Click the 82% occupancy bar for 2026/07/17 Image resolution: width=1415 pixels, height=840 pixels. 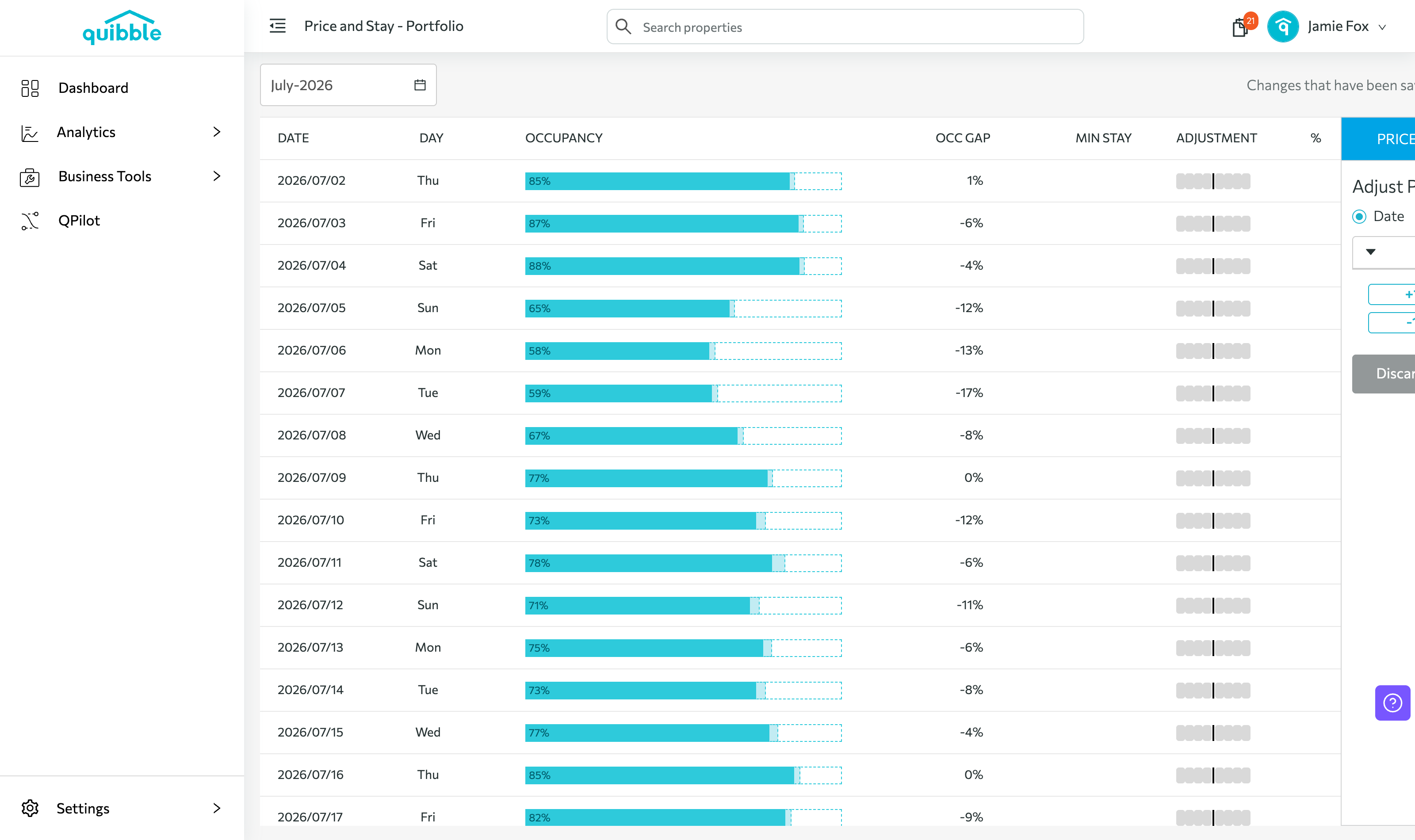point(683,818)
